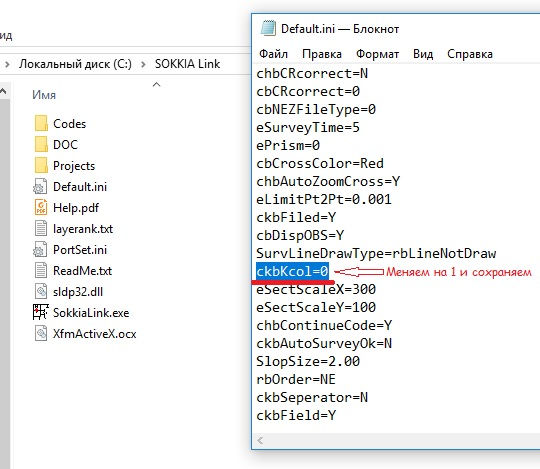This screenshot has width=540, height=469.
Task: Expand the chevron before Локальный диск (C:)
Action: (7, 64)
